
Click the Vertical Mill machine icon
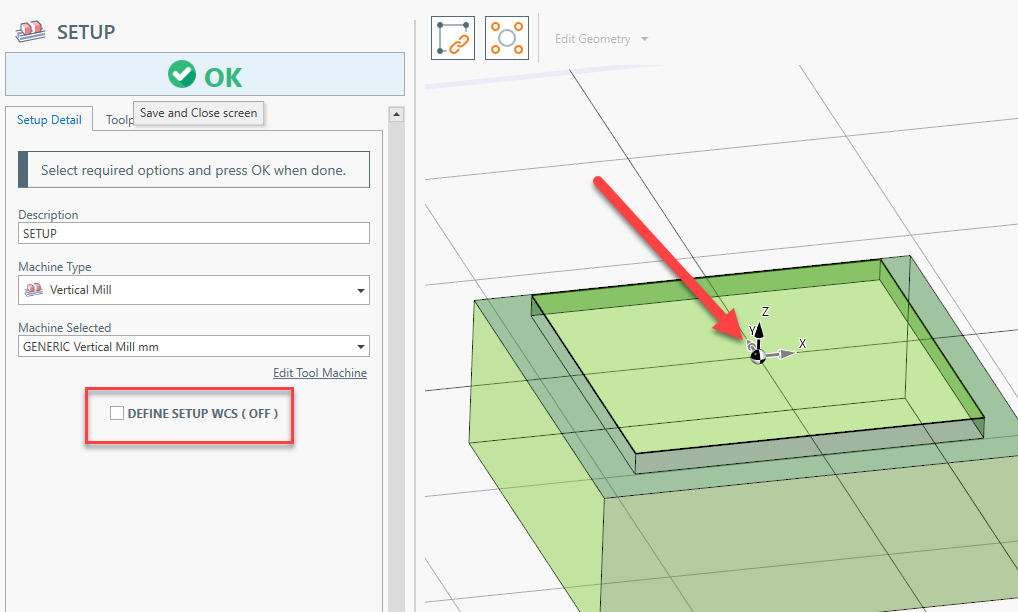34,290
